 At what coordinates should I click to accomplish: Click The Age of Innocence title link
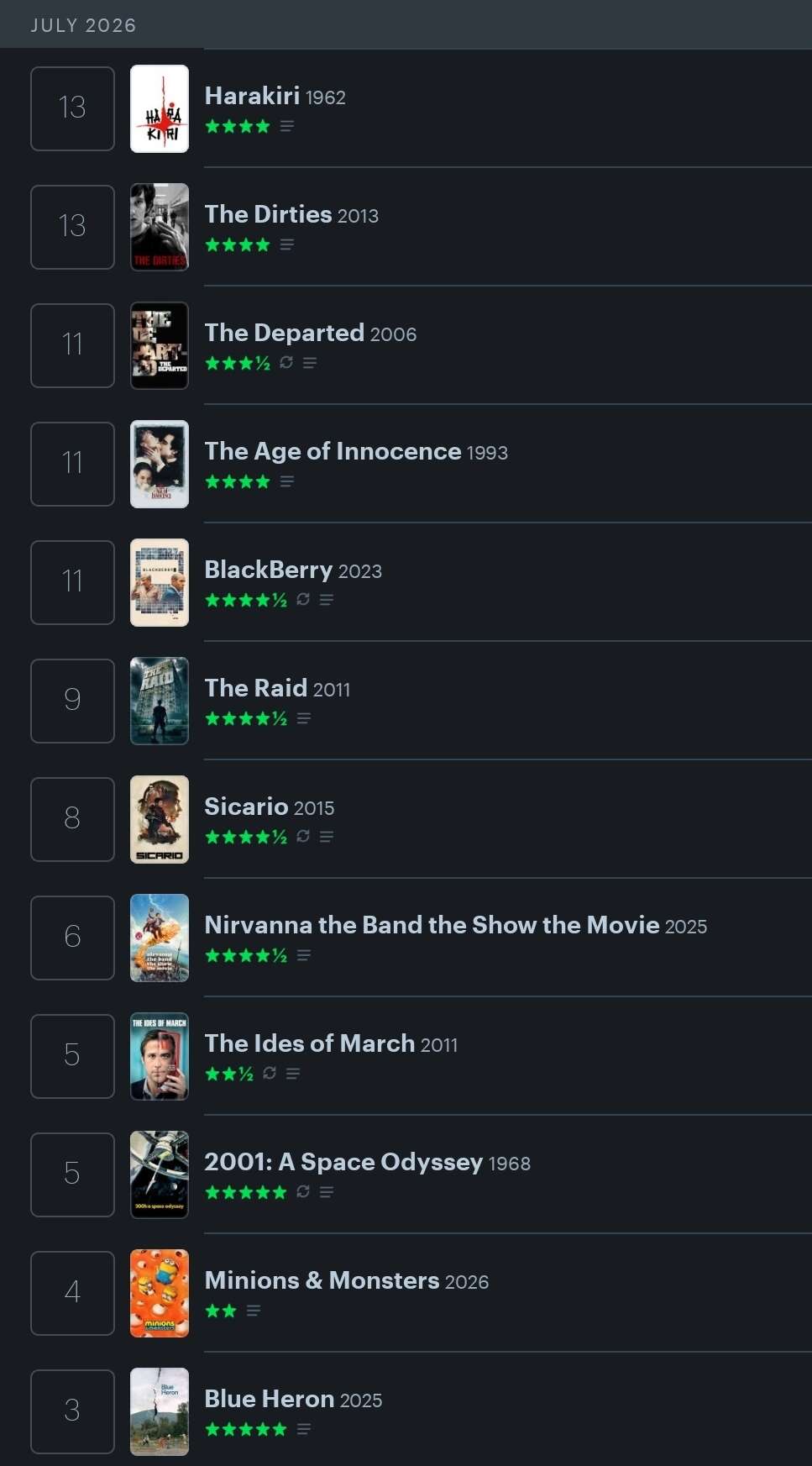(333, 451)
